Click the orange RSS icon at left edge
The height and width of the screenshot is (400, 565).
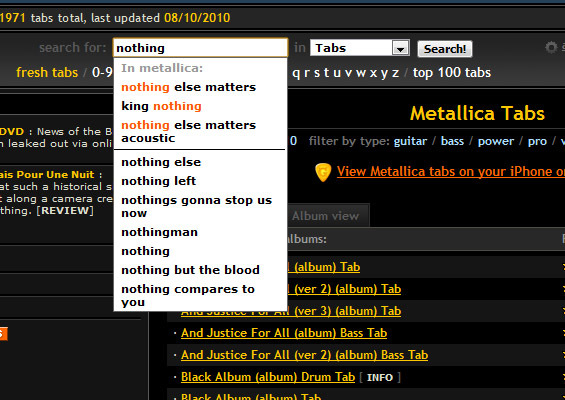[x=3, y=334]
